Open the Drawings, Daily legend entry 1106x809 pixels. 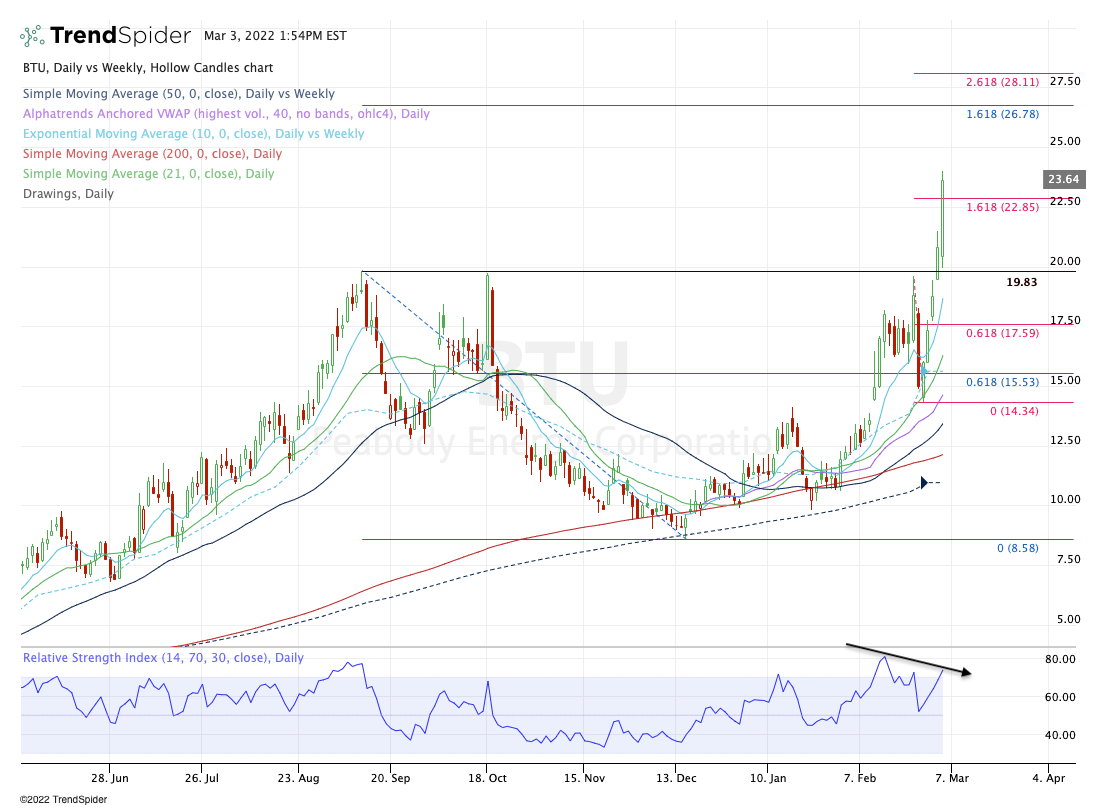[68, 194]
